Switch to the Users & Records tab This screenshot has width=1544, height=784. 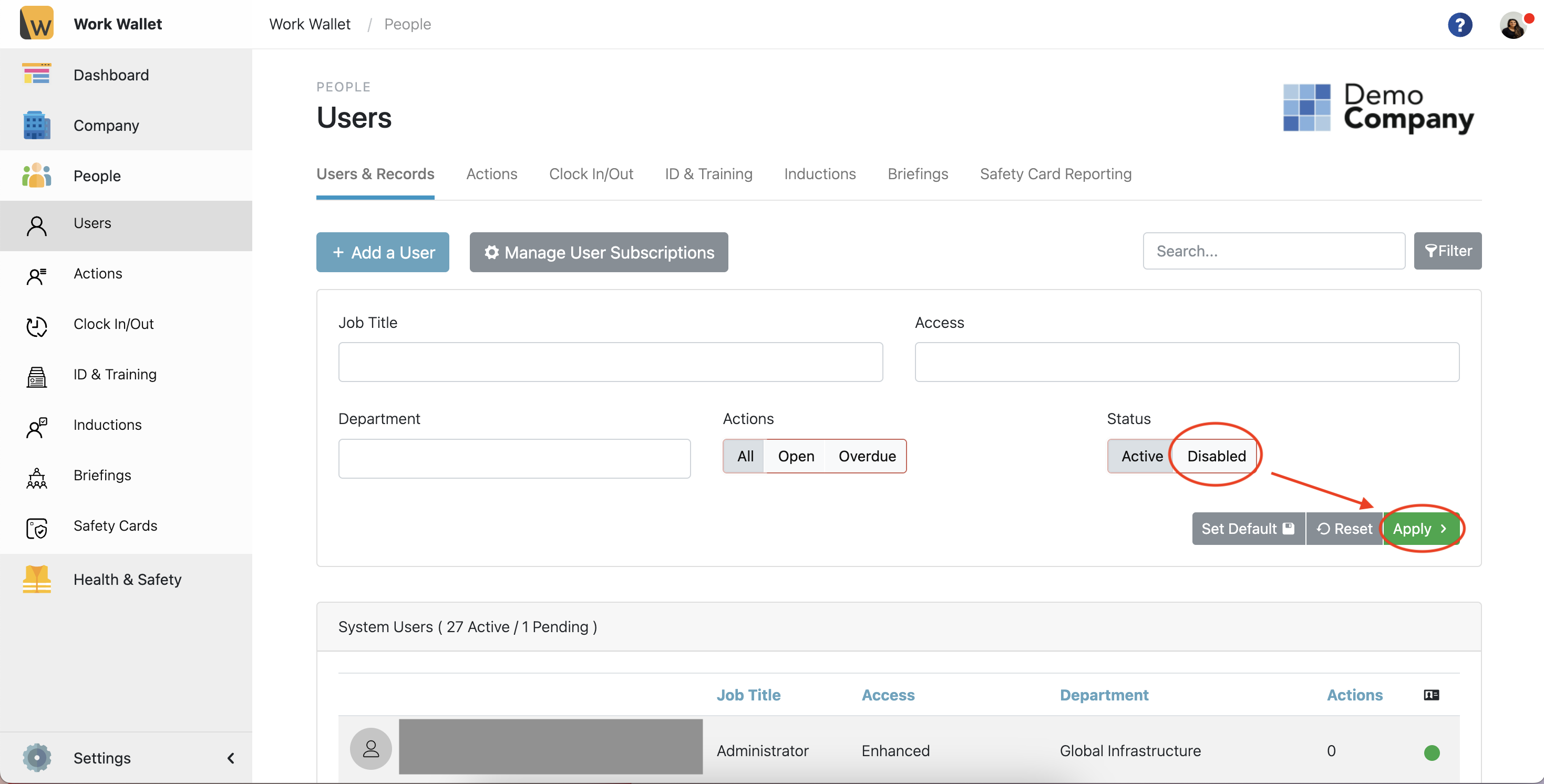375,174
